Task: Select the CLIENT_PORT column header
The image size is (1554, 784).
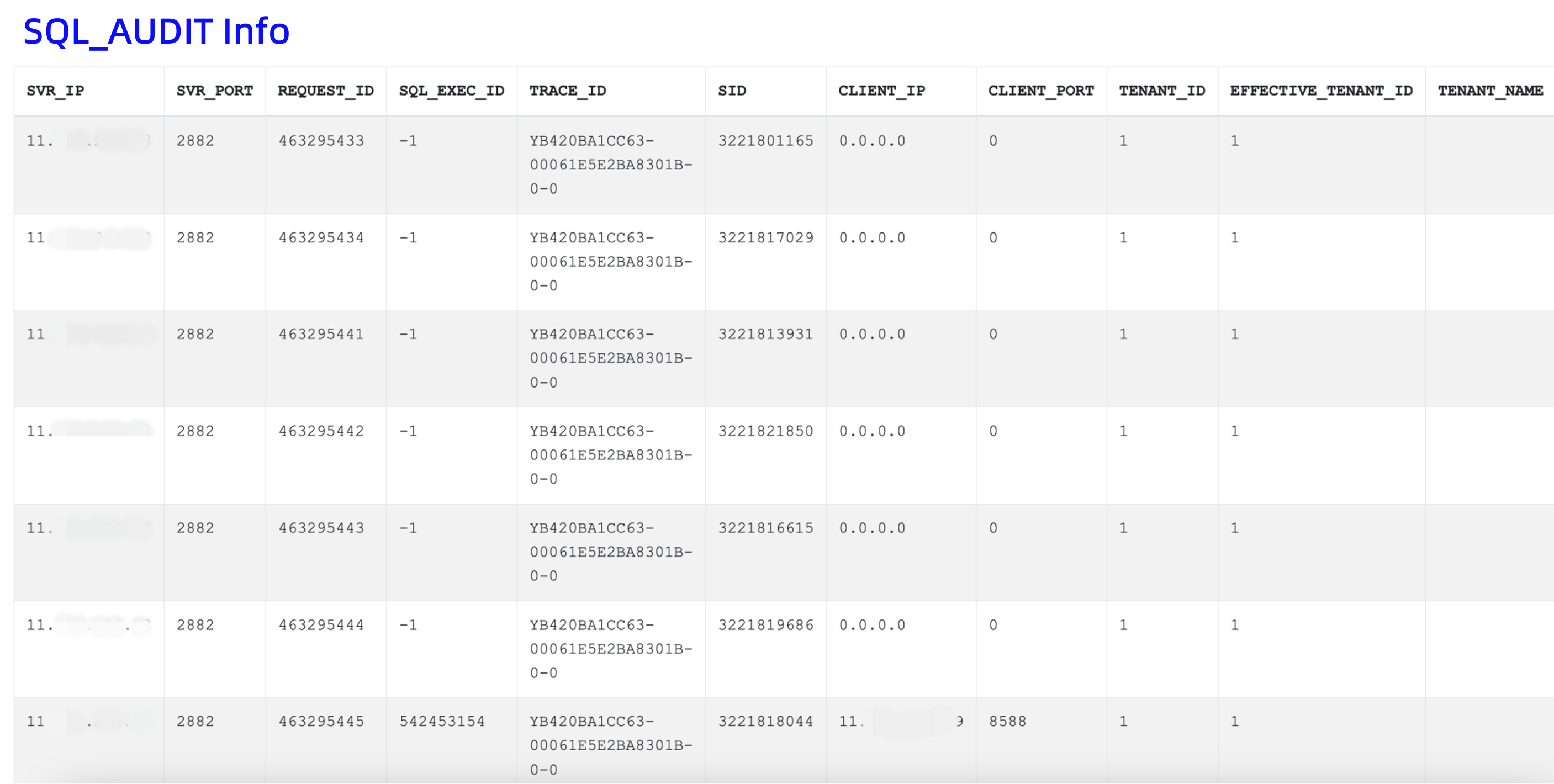Action: click(1040, 91)
